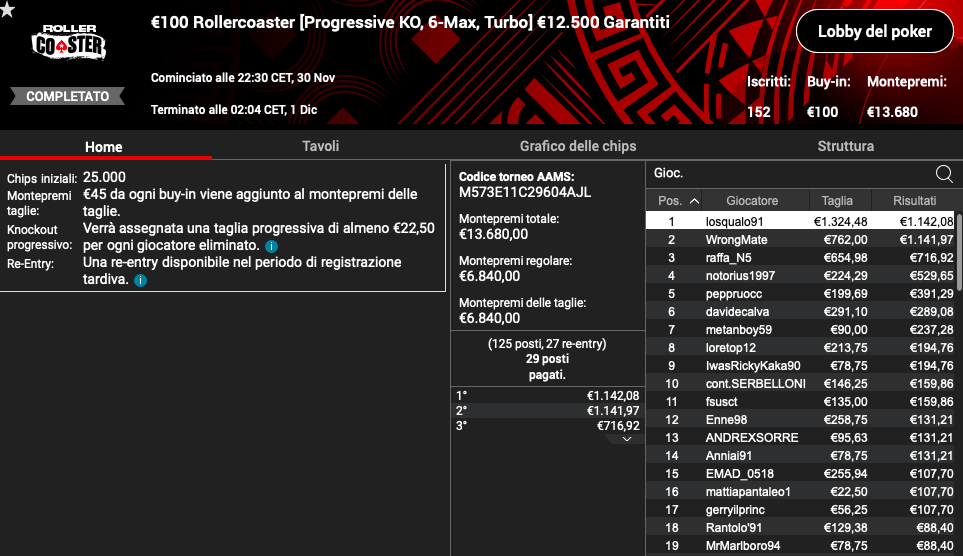This screenshot has height=556, width=963.
Task: Select player row mattiapantaleo1
Action: coord(800,492)
